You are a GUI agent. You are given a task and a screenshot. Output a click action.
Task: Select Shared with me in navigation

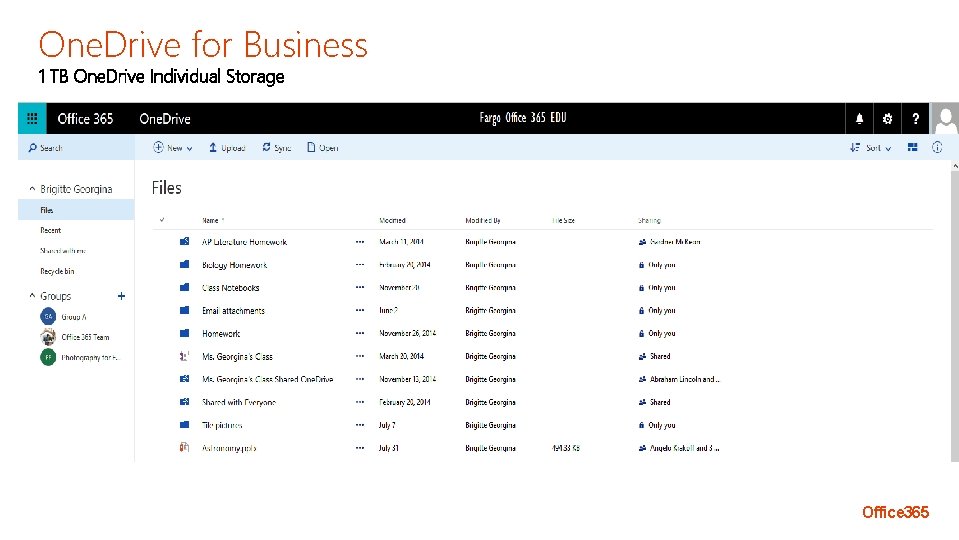[62, 251]
